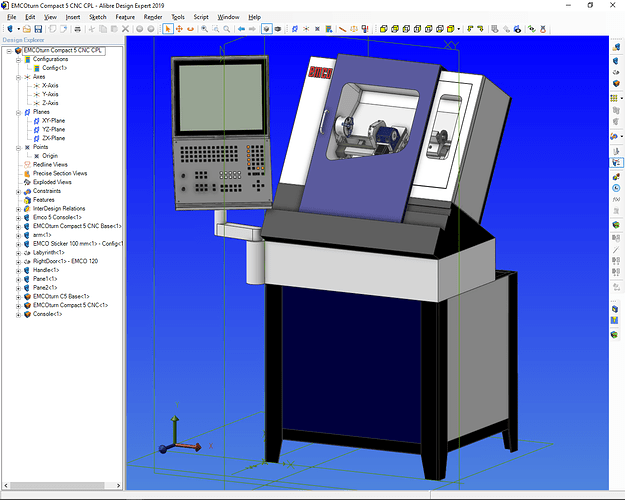Open the Sketch menu
This screenshot has width=625, height=500.
pyautogui.click(x=98, y=17)
